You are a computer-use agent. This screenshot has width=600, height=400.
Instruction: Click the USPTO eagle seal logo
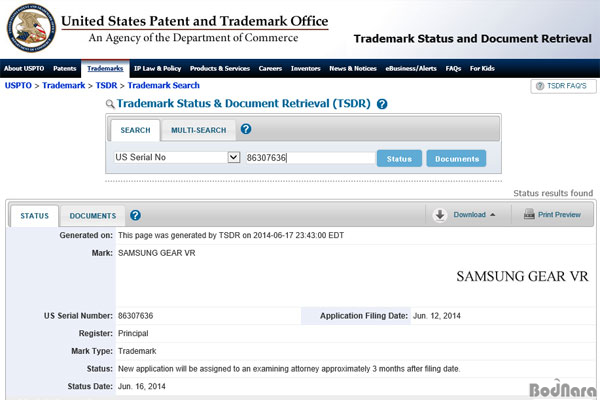coord(31,28)
